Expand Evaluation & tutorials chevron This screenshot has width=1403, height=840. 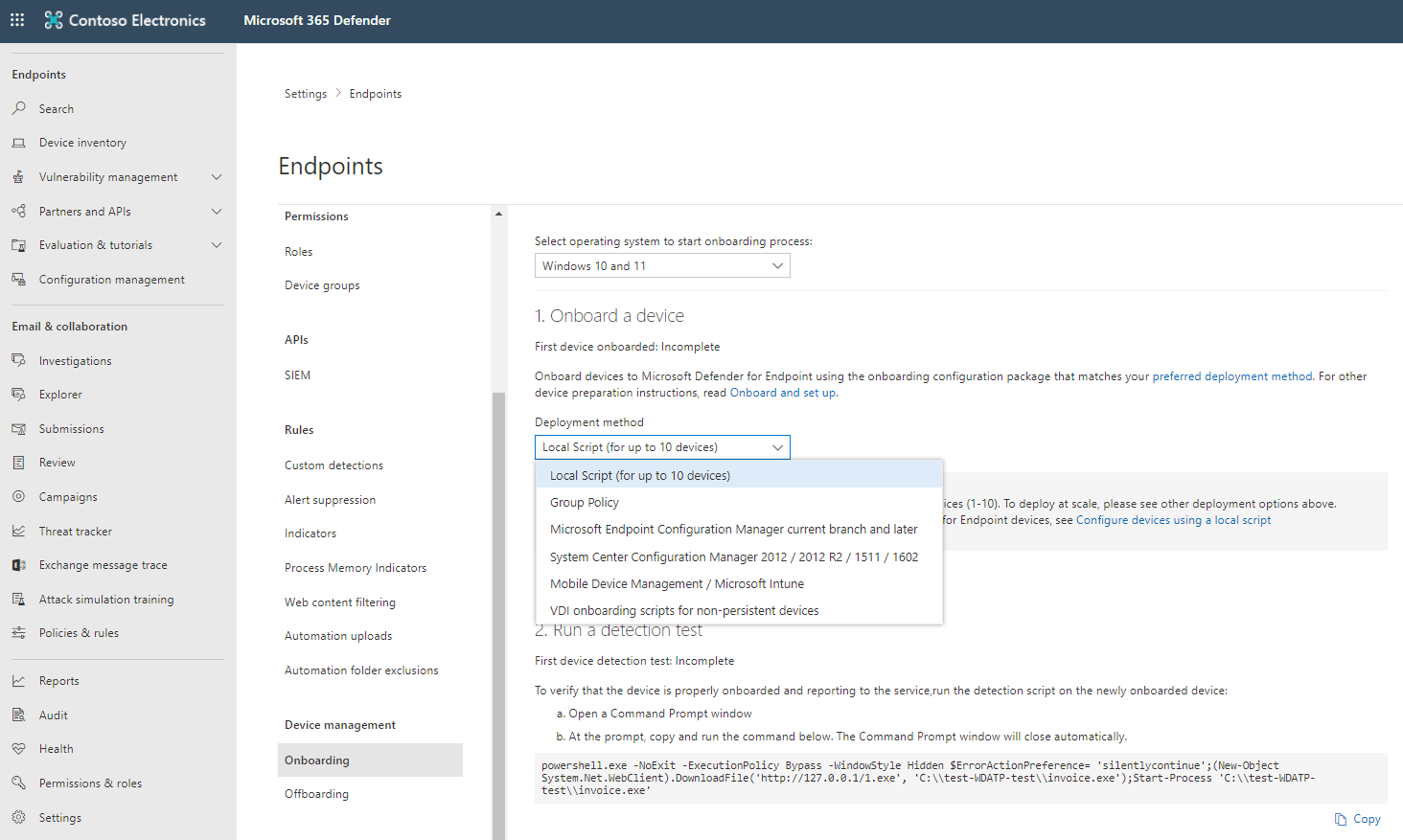coord(217,245)
